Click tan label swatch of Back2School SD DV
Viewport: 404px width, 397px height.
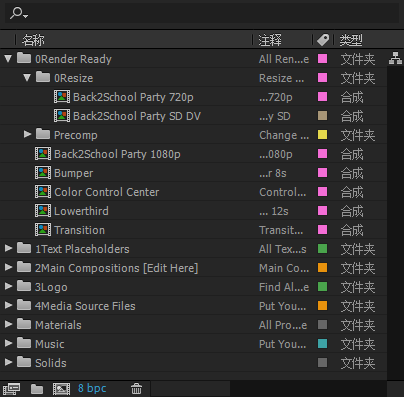click(x=322, y=116)
